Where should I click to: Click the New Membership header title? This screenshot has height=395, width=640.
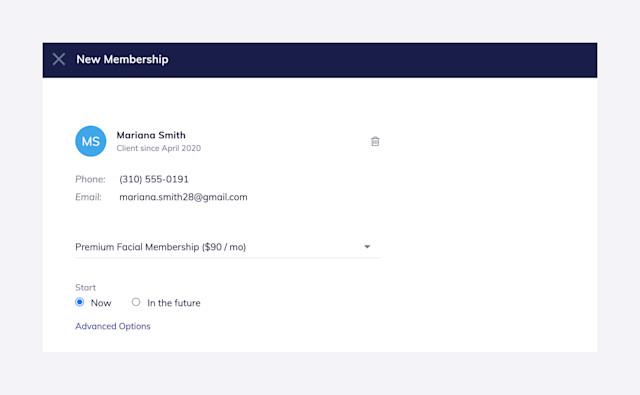[122, 60]
